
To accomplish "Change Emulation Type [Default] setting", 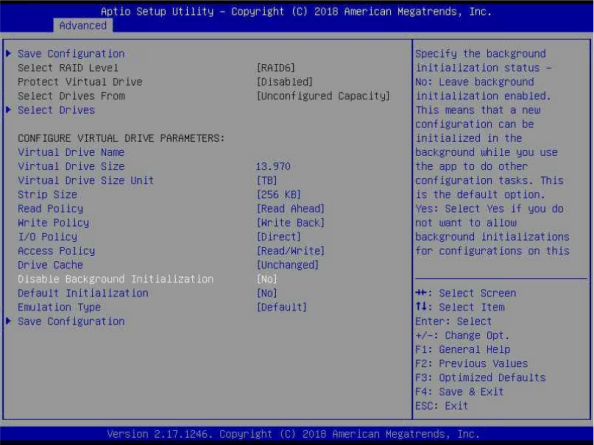I will pyautogui.click(x=281, y=307).
